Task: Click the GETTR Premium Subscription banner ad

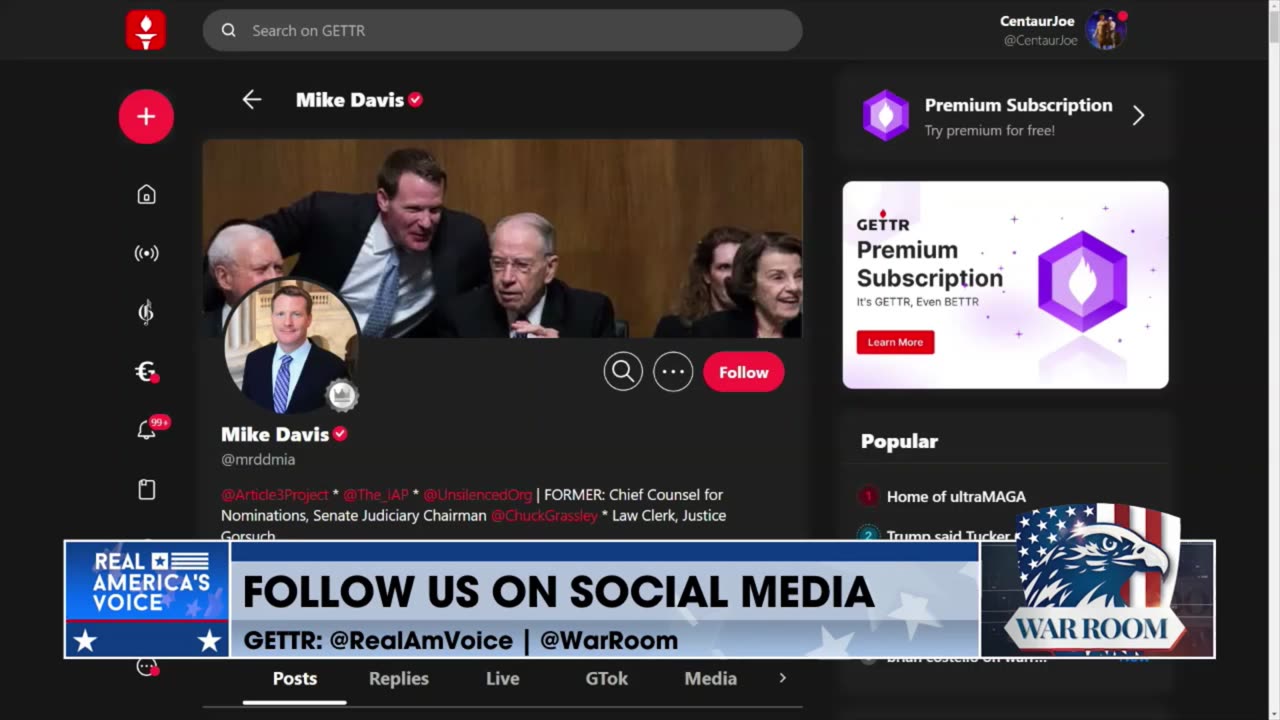Action: click(x=1006, y=285)
